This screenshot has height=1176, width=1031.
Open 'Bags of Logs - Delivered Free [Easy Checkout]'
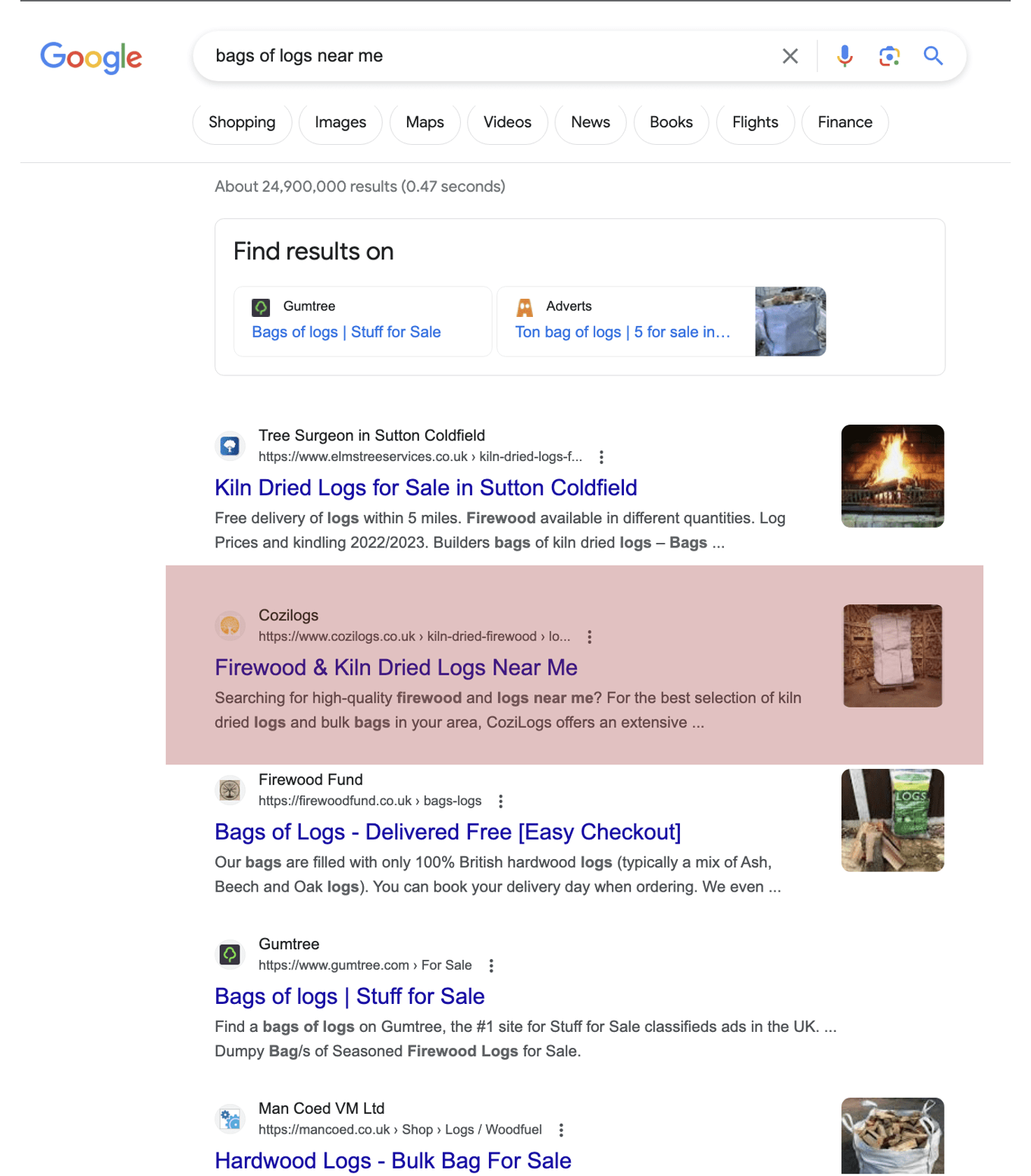pos(447,832)
